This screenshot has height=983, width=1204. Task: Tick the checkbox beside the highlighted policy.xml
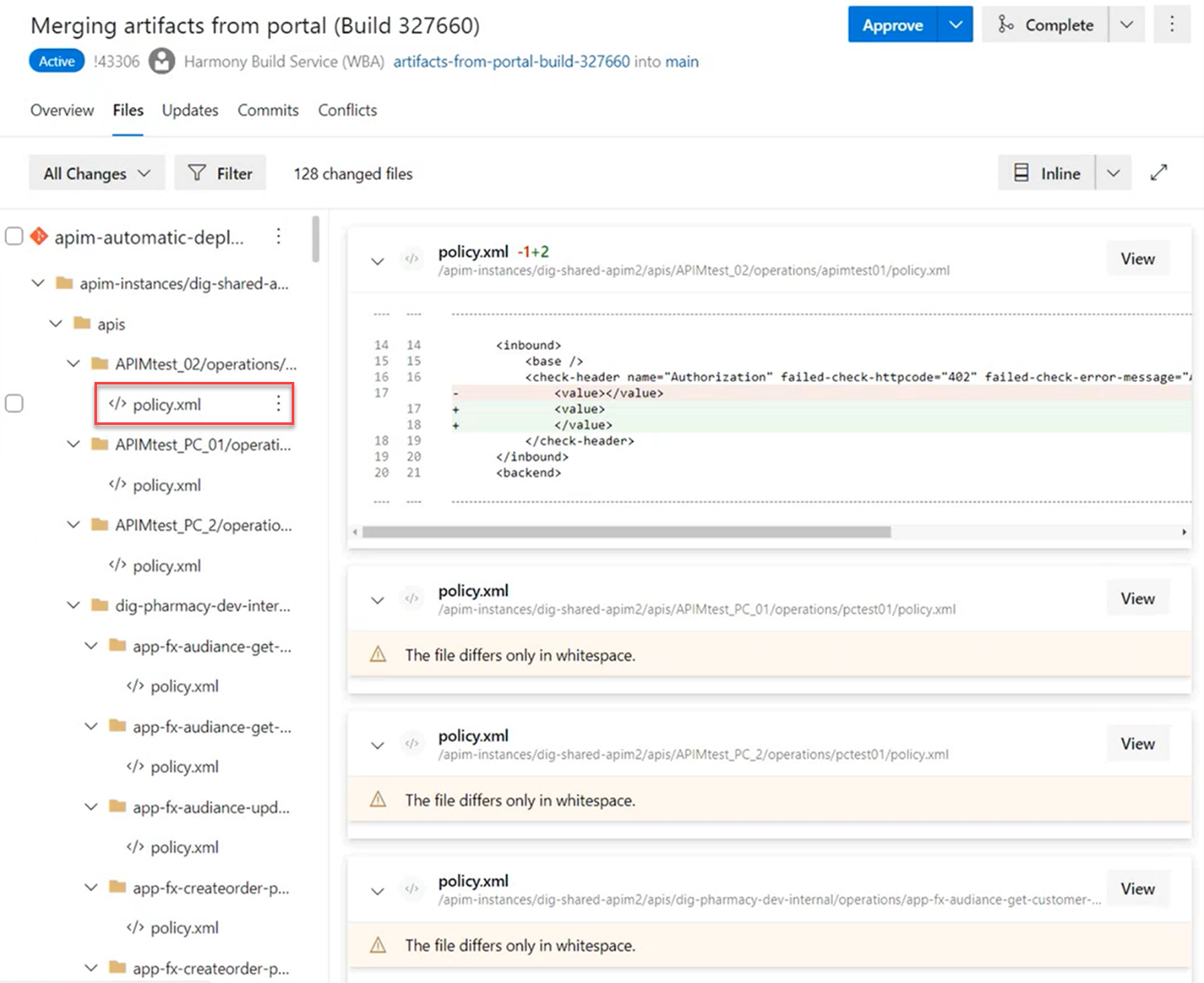pyautogui.click(x=14, y=404)
